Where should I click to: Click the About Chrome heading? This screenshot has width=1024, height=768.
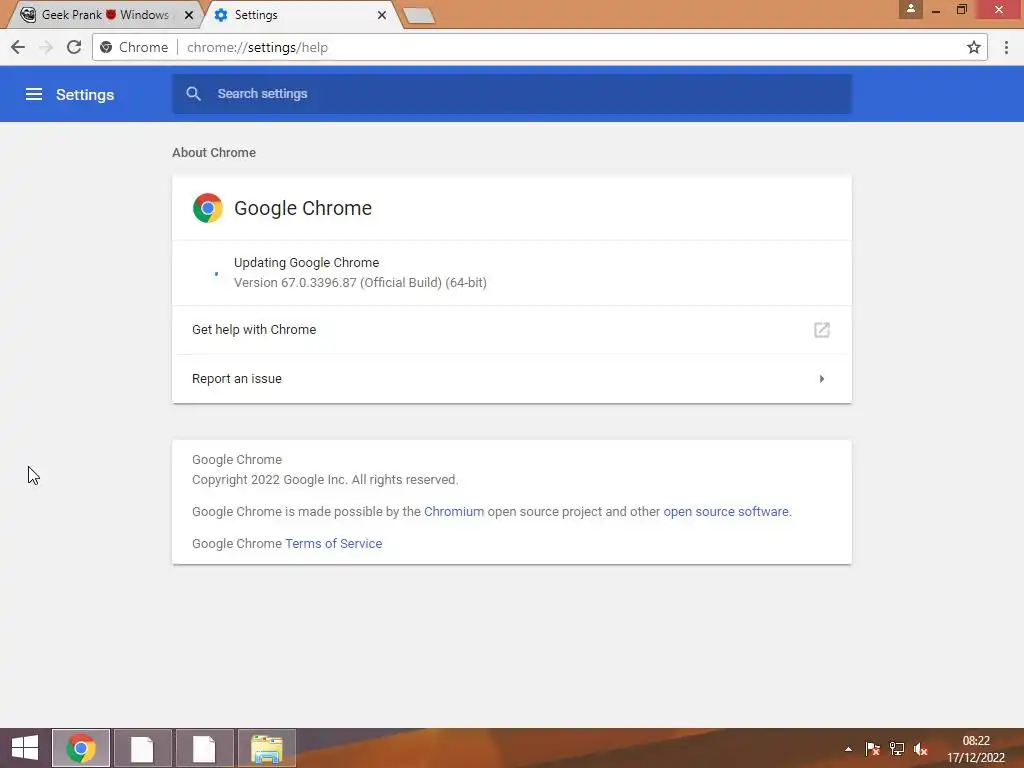pos(214,152)
